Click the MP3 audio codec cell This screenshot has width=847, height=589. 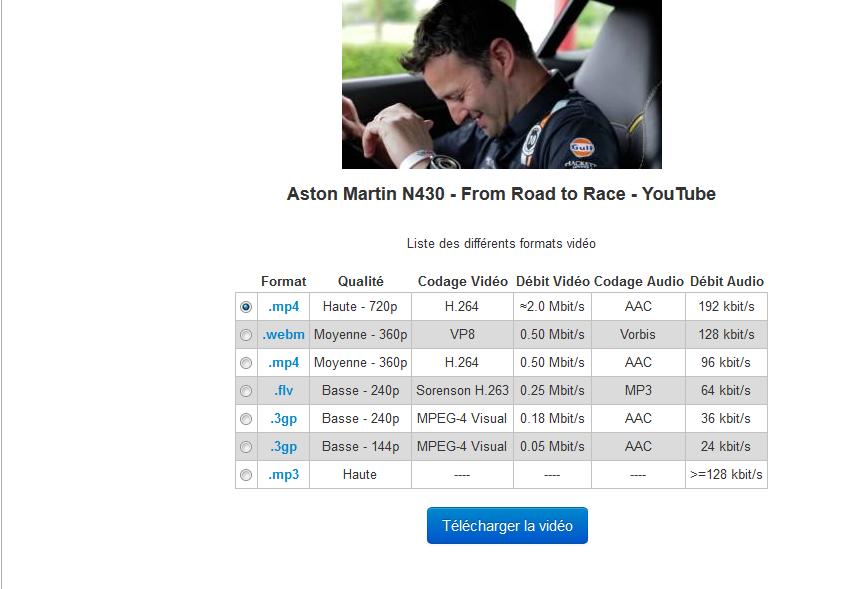click(638, 390)
